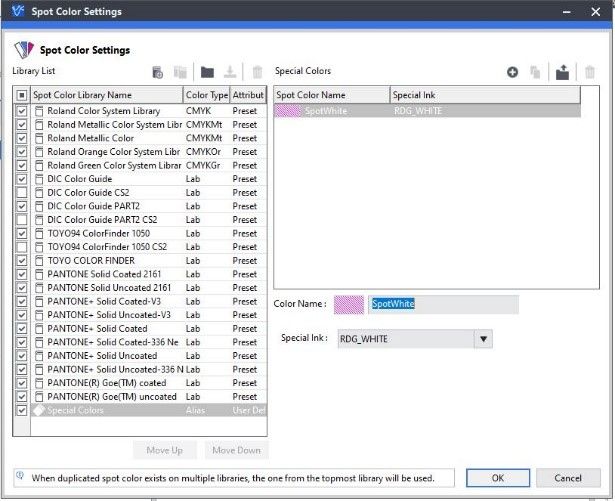615x501 pixels.
Task: Select the PANTONE+ Solid Uncoated-336 row
Action: (x=149, y=370)
